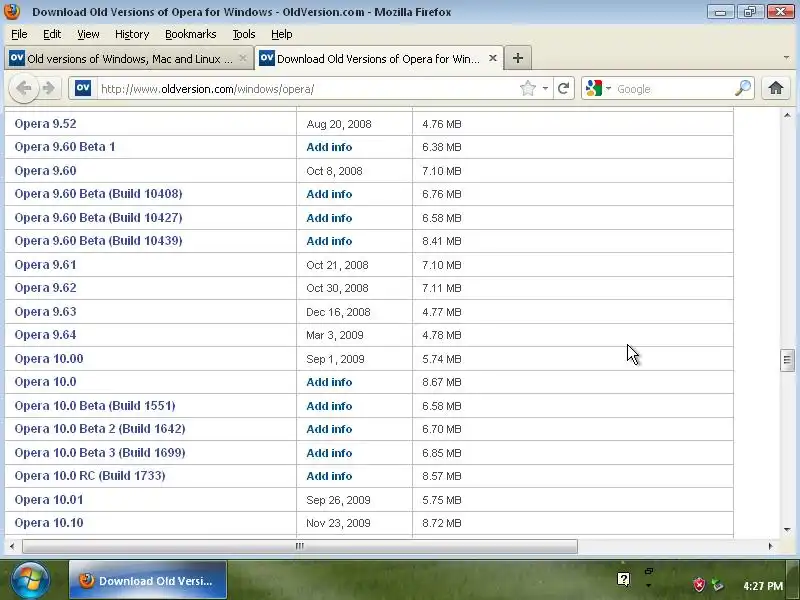The height and width of the screenshot is (600, 800).
Task: Show hidden tray icons arrow
Action: (x=648, y=585)
